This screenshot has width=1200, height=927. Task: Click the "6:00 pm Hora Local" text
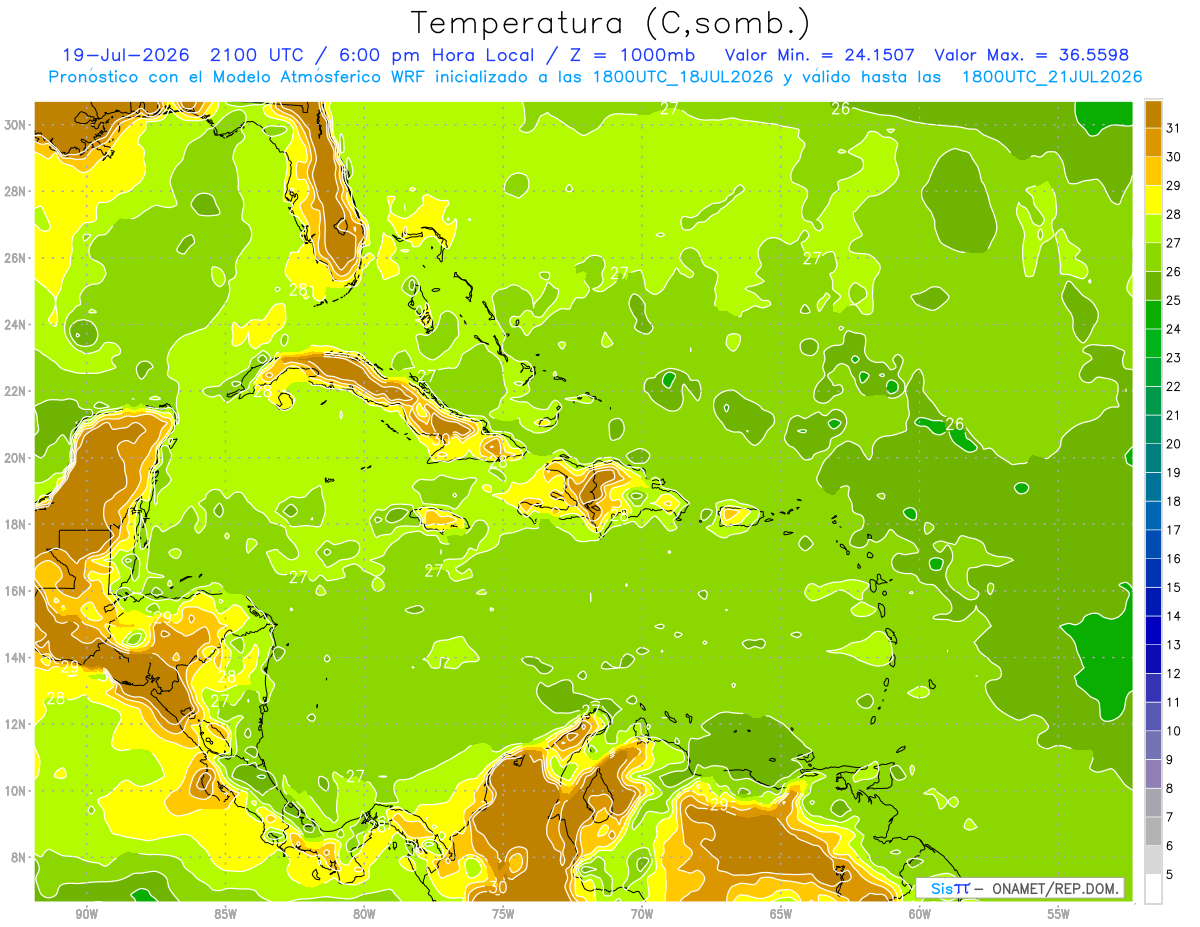coord(440,55)
